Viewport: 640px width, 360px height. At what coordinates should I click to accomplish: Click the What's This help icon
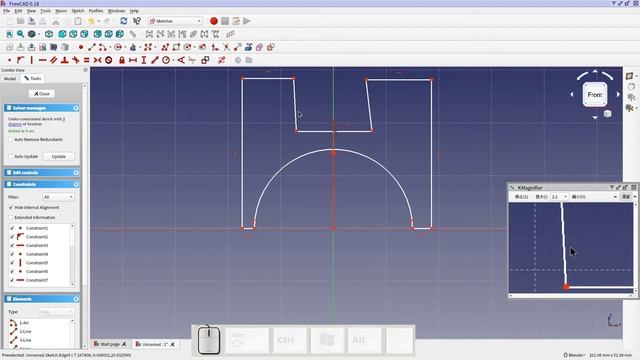click(137, 21)
